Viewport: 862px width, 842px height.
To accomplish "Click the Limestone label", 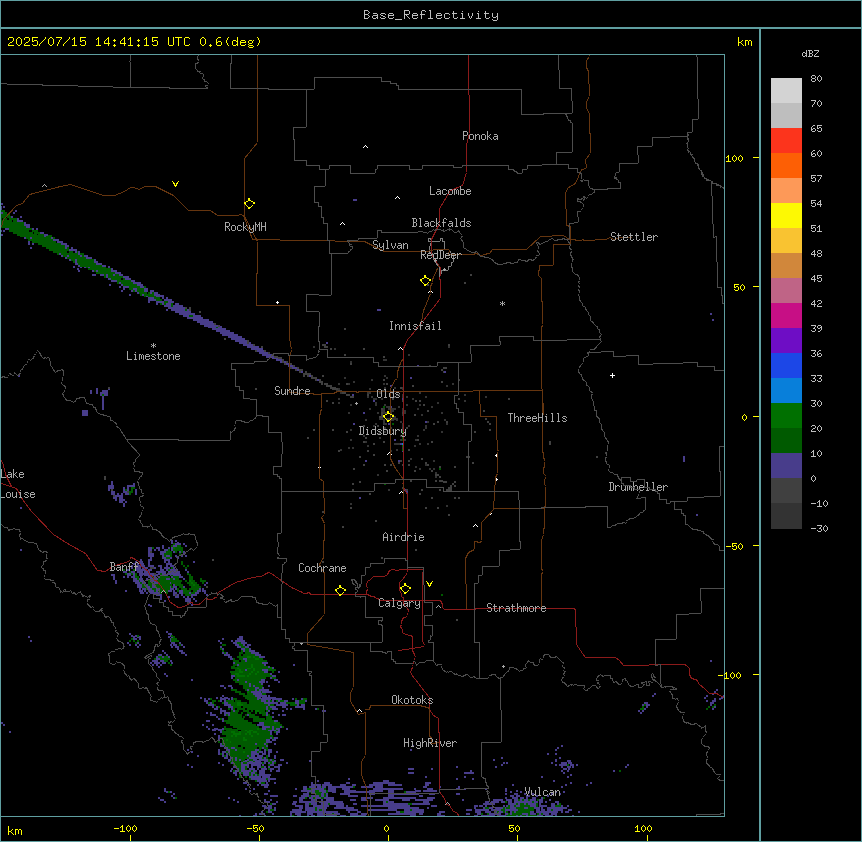I will click(153, 356).
